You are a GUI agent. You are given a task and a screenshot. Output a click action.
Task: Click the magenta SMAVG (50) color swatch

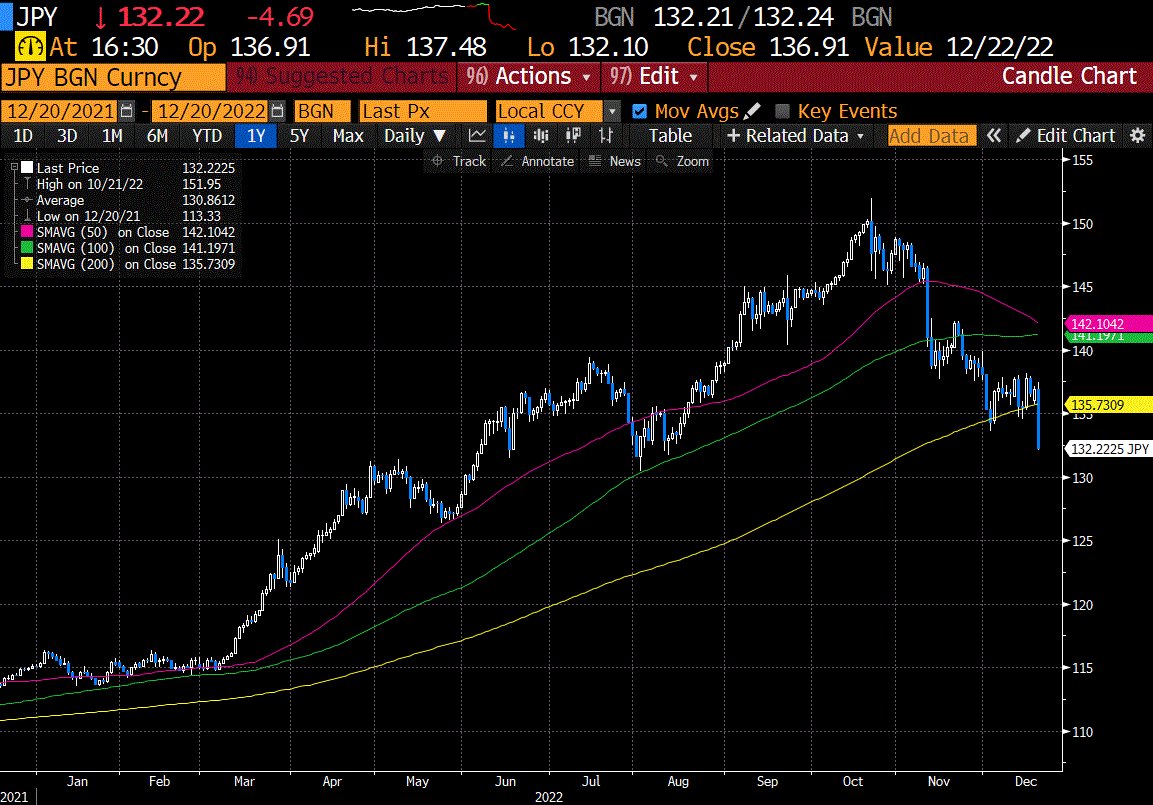click(27, 232)
